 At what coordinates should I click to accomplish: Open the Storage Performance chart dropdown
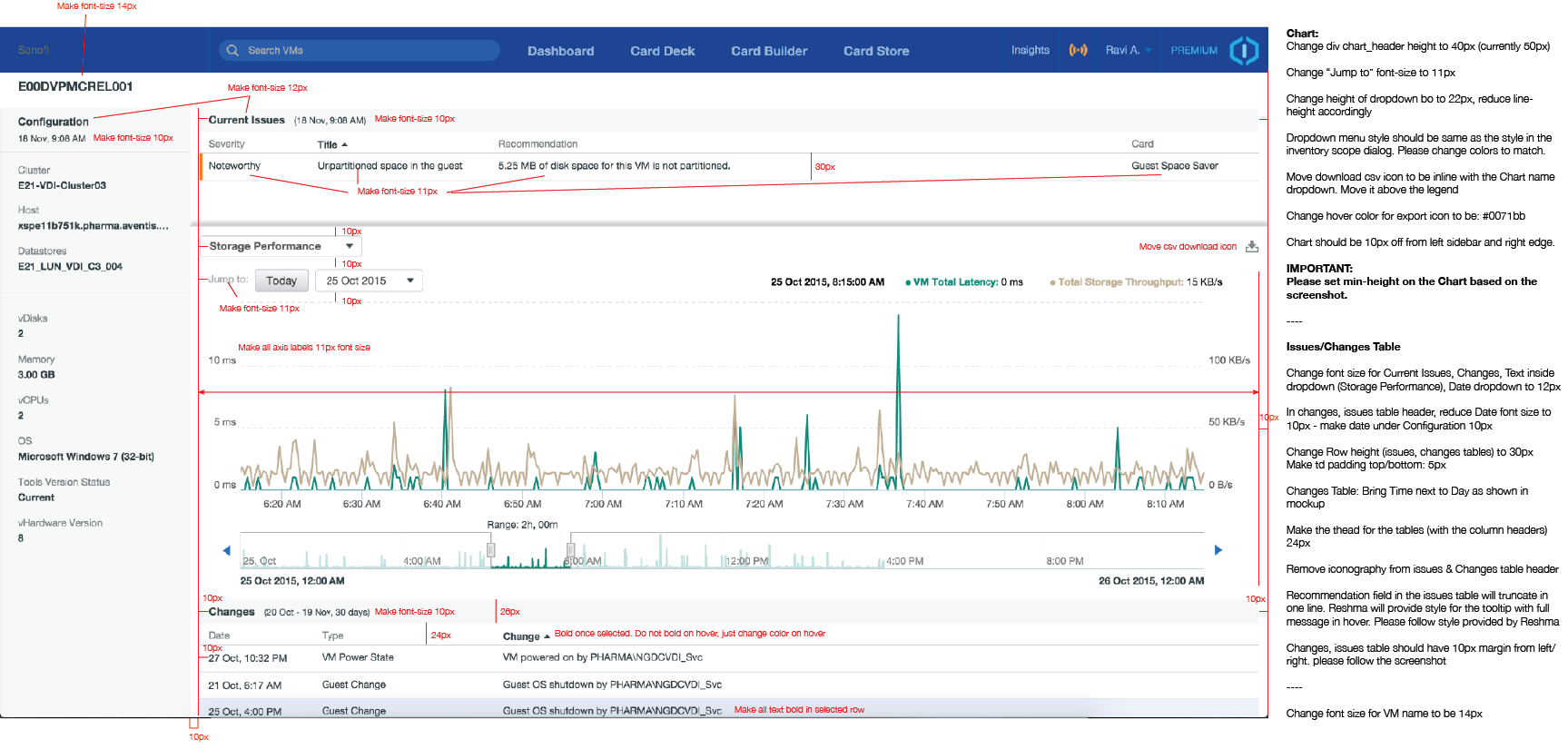(x=281, y=246)
